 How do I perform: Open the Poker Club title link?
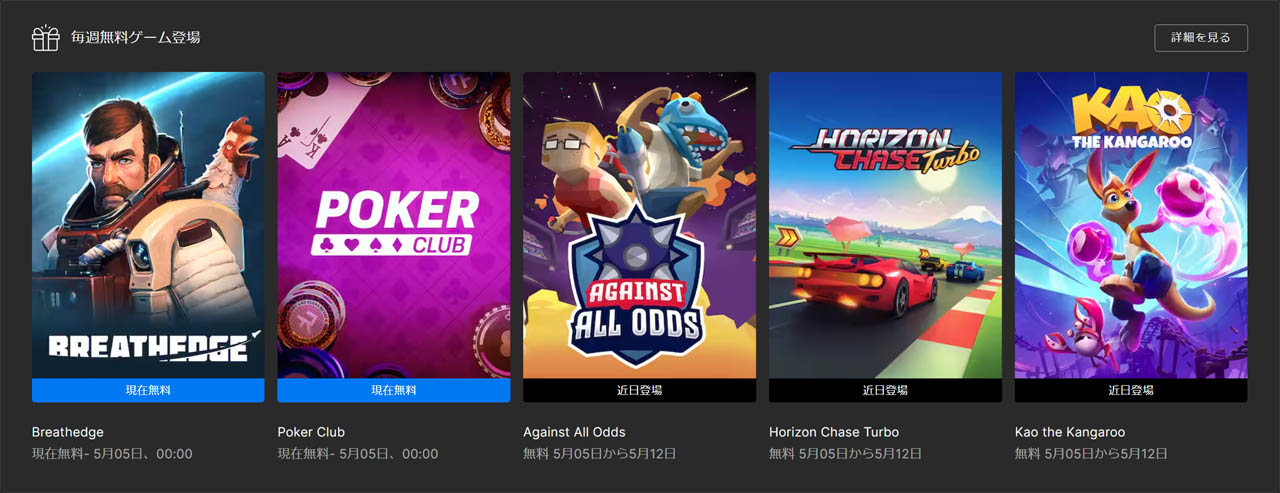pyautogui.click(x=311, y=432)
